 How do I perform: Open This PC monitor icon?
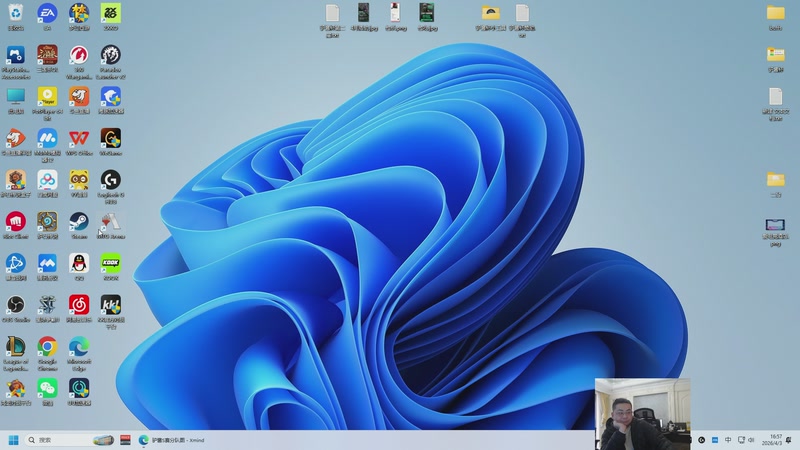coord(16,96)
